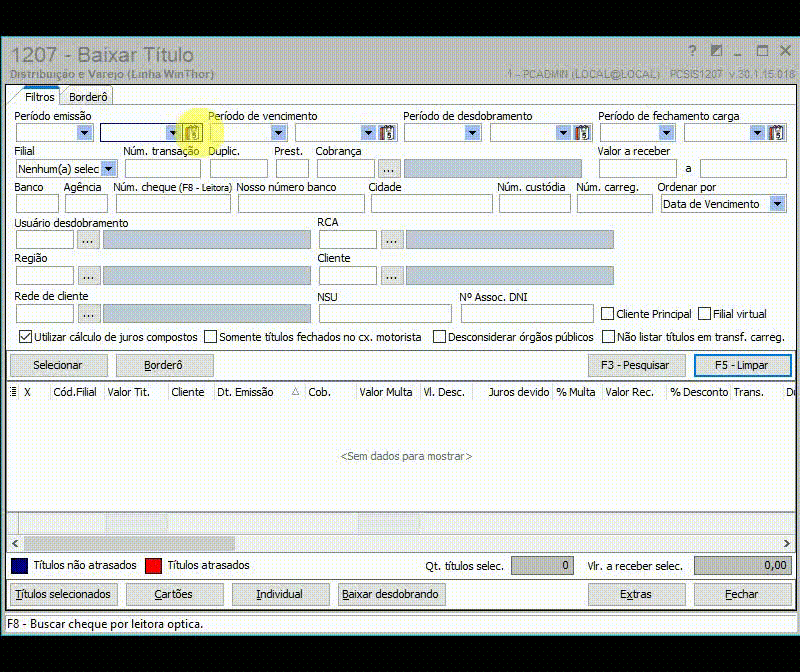Open the grid column chooser icon
The width and height of the screenshot is (800, 672).
[13, 392]
